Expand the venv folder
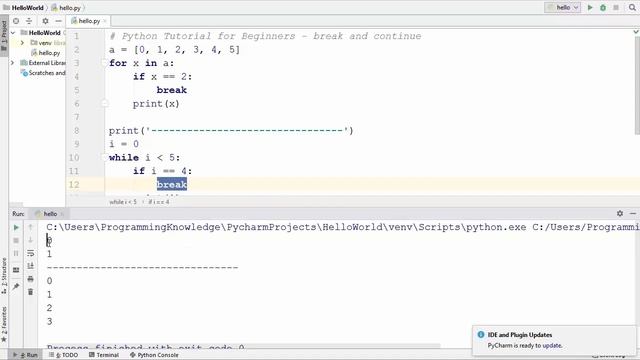Image resolution: width=640 pixels, height=360 pixels. pos(22,42)
